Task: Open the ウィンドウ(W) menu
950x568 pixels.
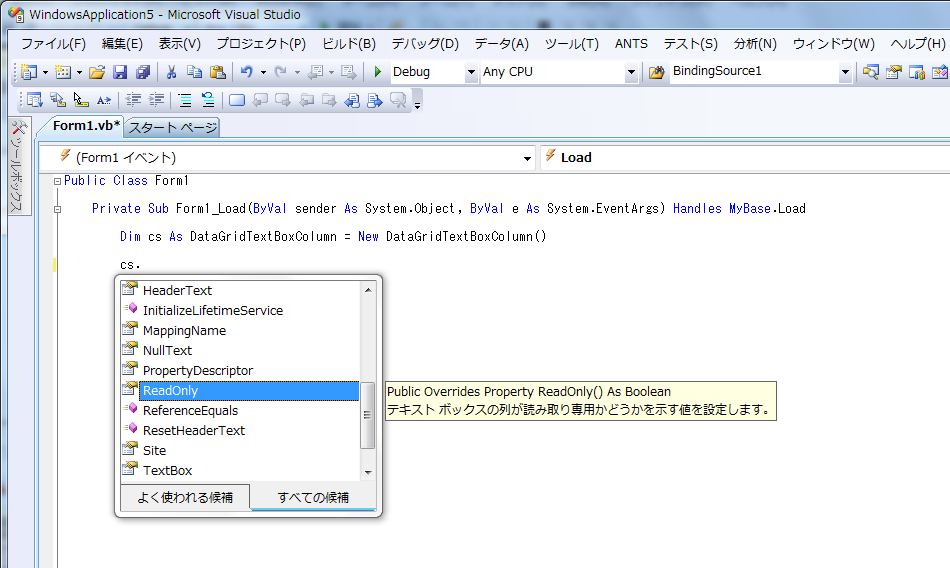Action: coord(834,44)
